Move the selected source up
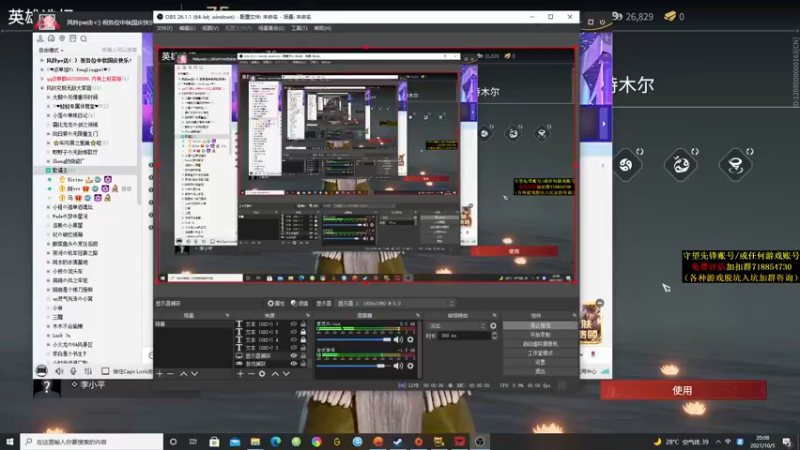 pos(275,374)
